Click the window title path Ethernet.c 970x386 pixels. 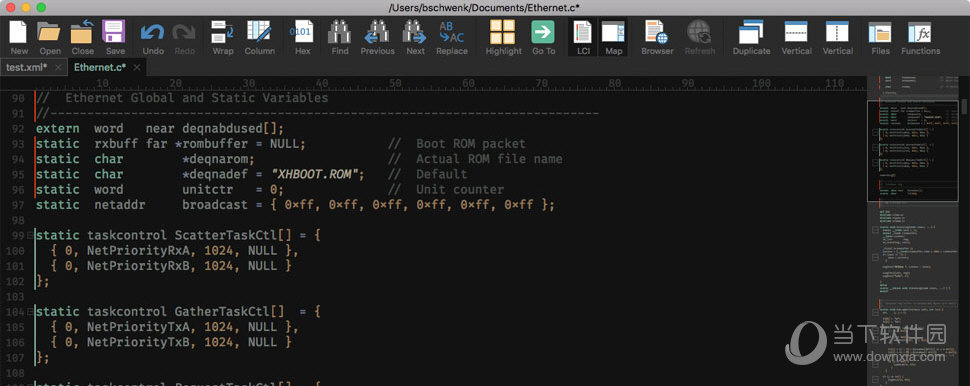[x=484, y=7]
